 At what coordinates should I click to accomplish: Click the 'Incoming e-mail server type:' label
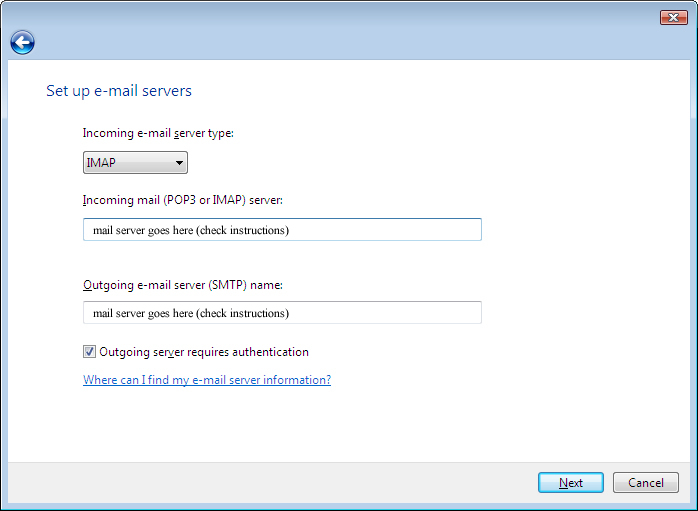pos(158,133)
